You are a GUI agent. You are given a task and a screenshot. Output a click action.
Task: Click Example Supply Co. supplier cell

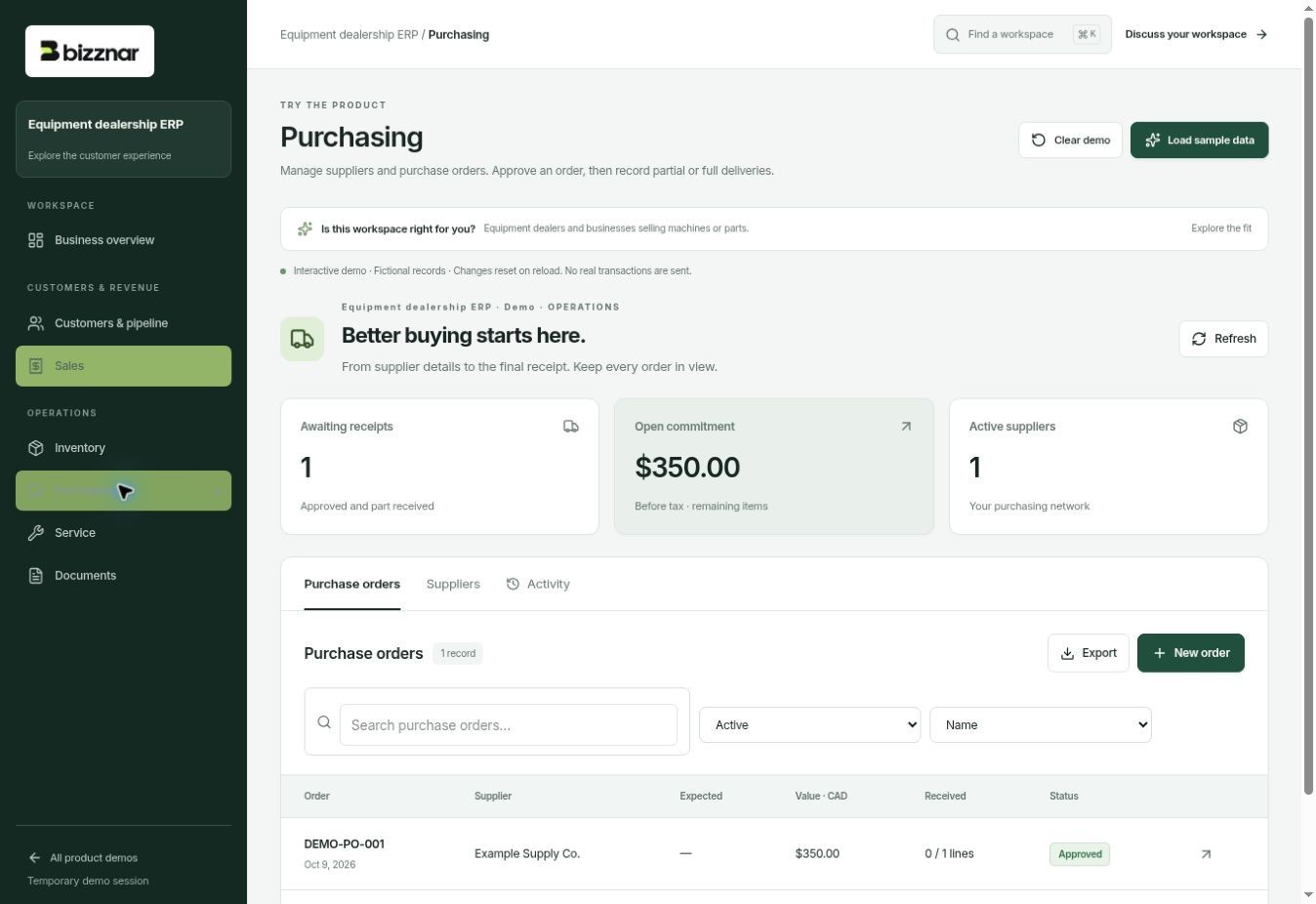pyautogui.click(x=527, y=854)
